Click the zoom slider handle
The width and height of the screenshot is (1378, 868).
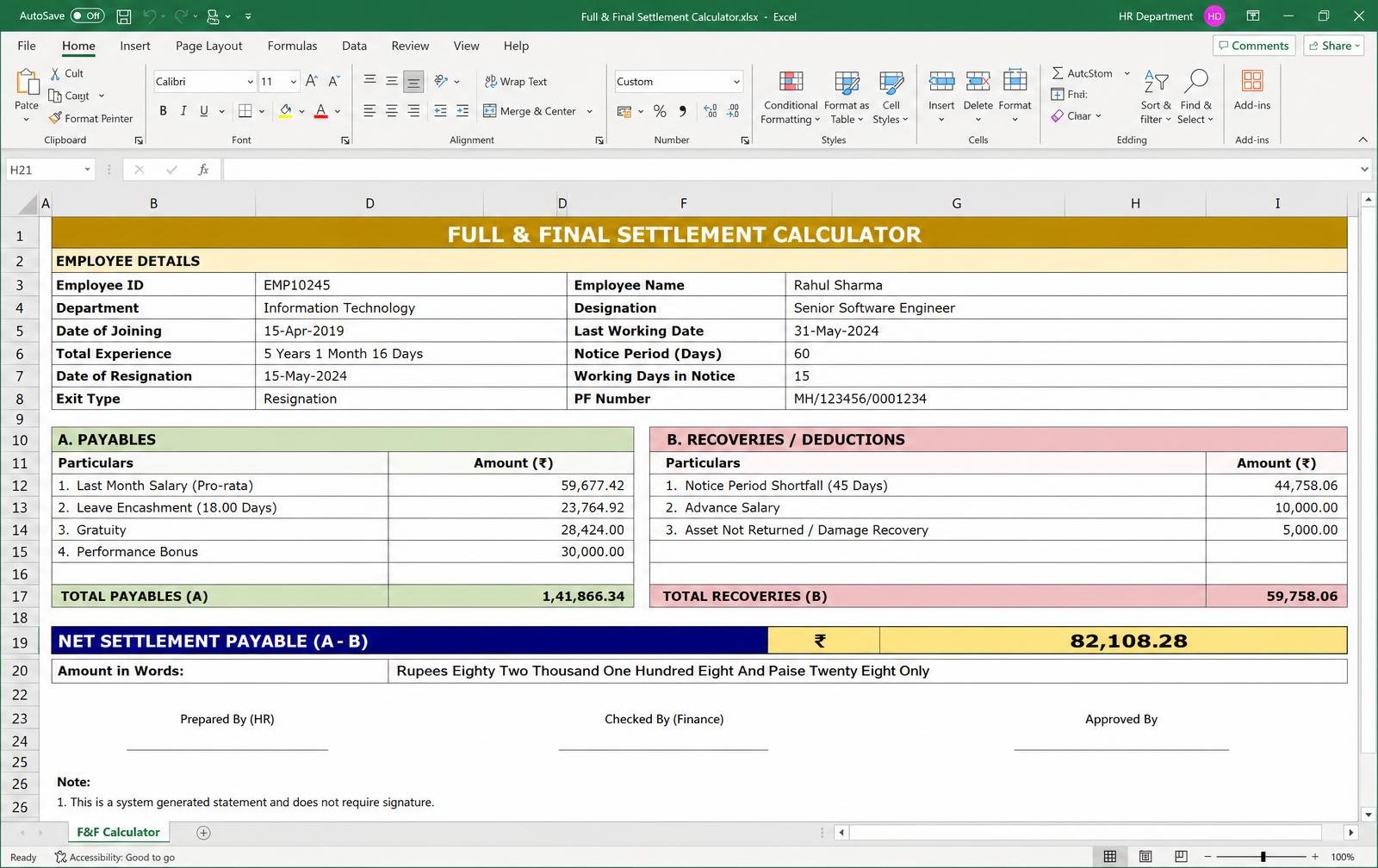[x=1263, y=857]
